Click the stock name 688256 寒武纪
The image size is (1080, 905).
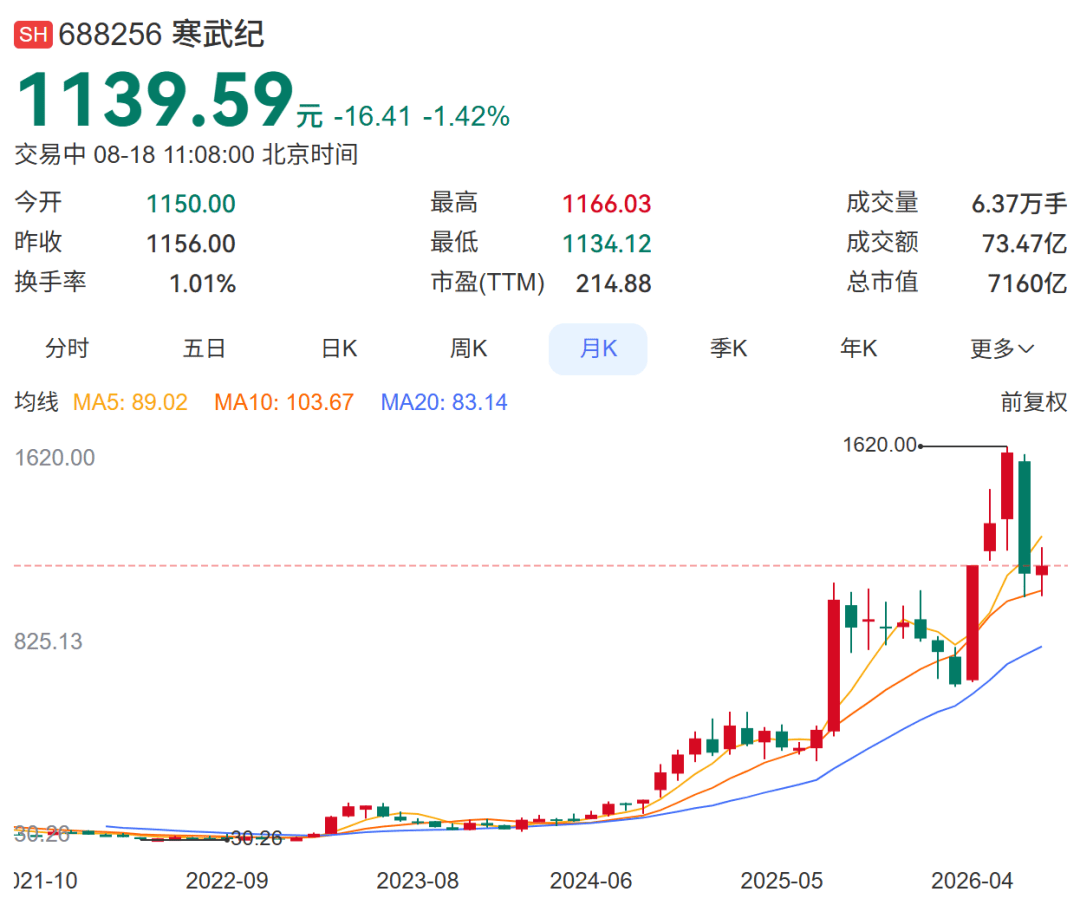(x=161, y=34)
